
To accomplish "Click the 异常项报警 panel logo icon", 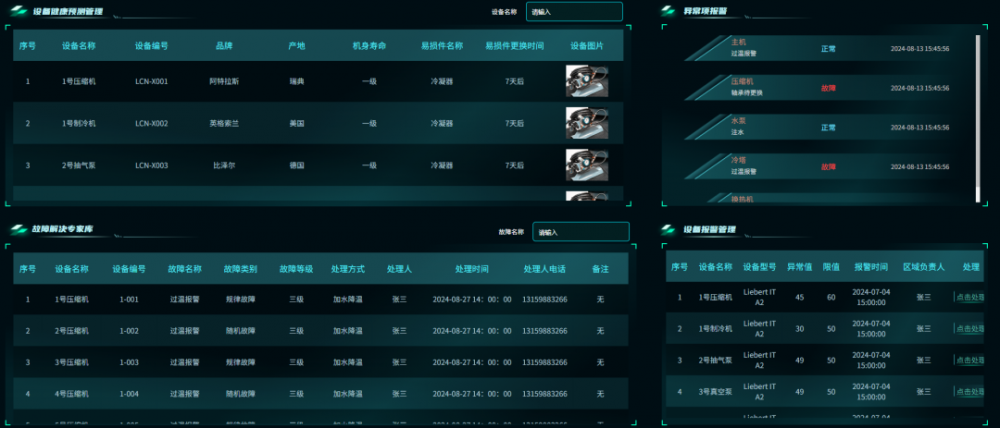I will point(668,11).
